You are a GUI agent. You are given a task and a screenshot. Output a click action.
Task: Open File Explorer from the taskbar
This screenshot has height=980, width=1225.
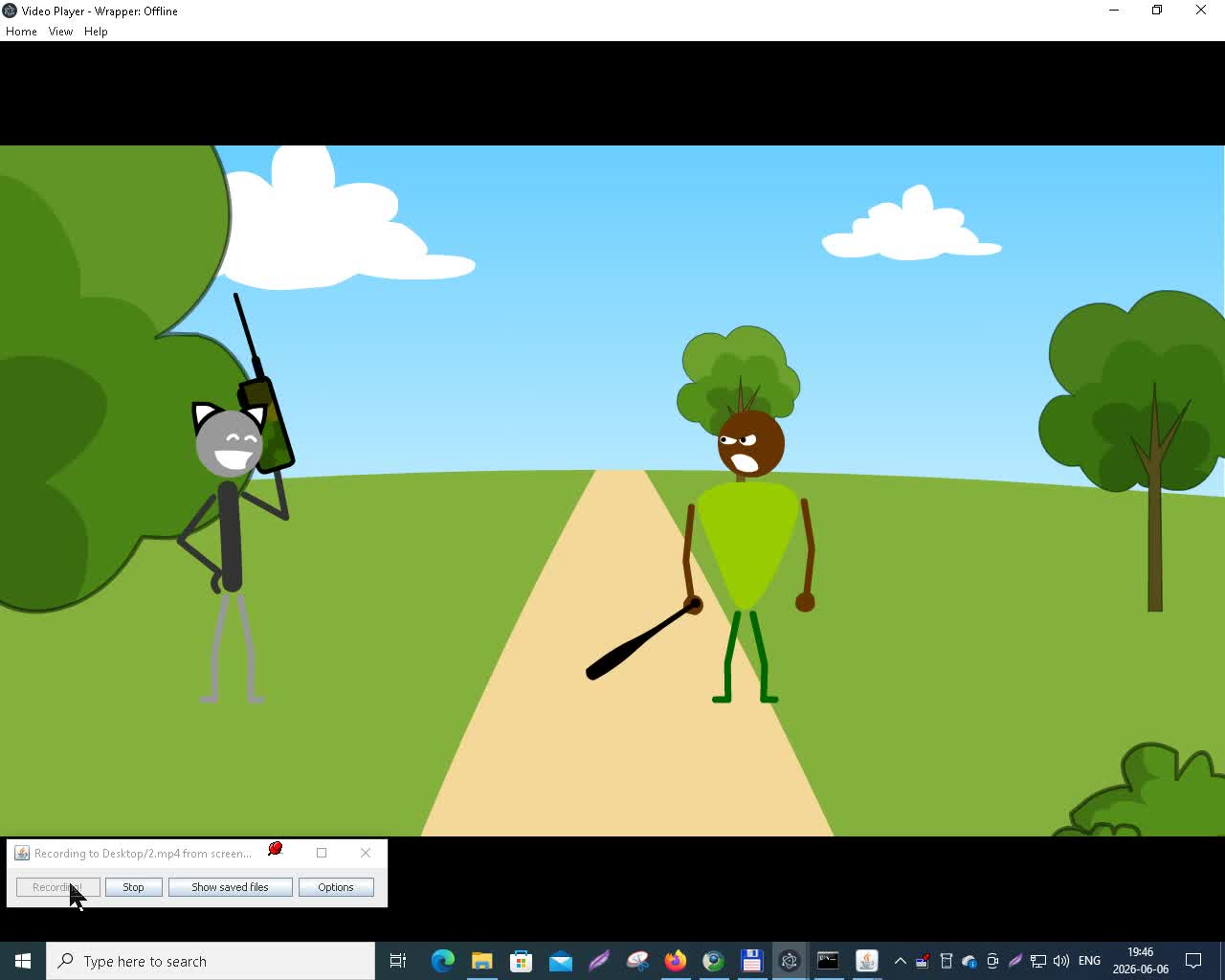coord(481,961)
